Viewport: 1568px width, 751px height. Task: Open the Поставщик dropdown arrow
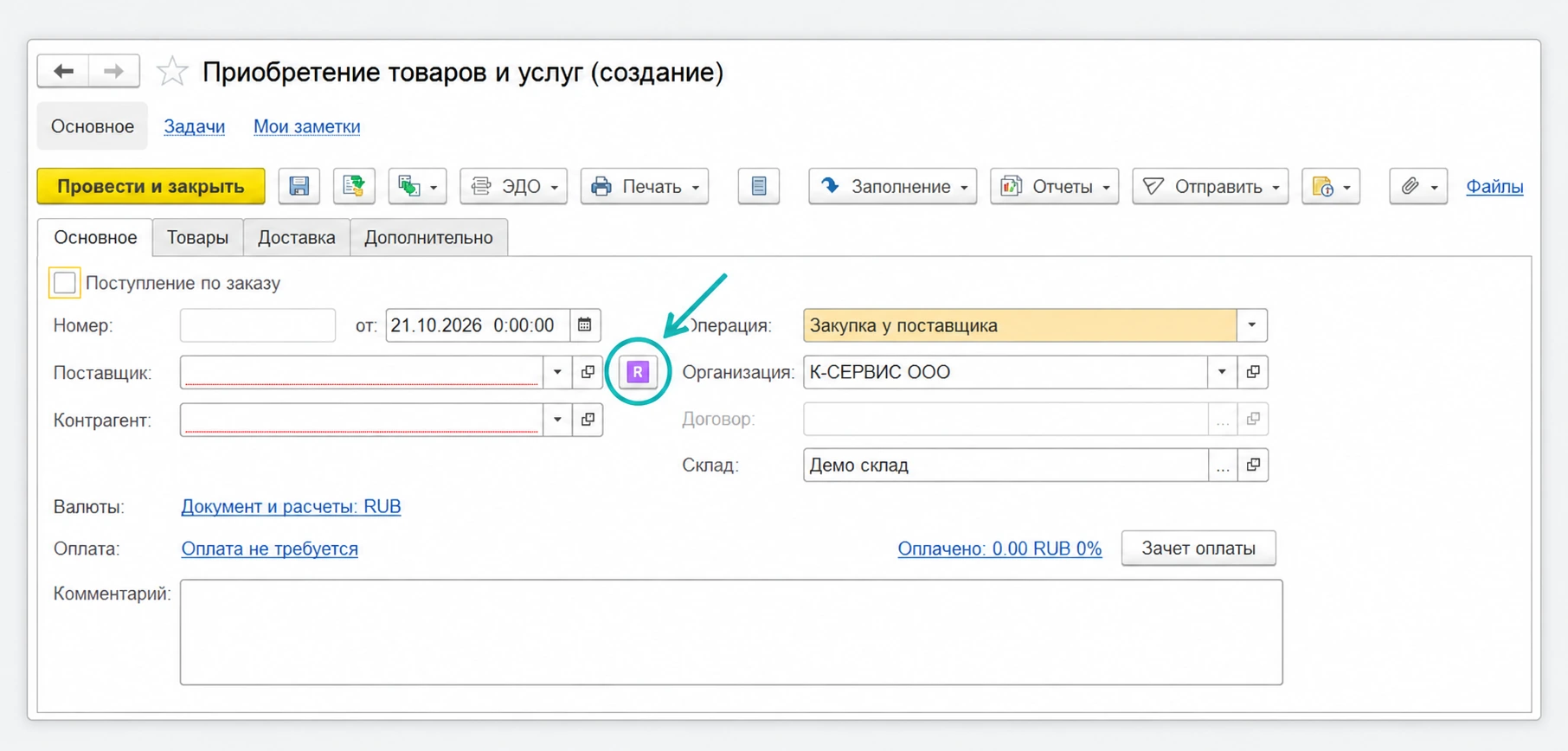click(557, 373)
